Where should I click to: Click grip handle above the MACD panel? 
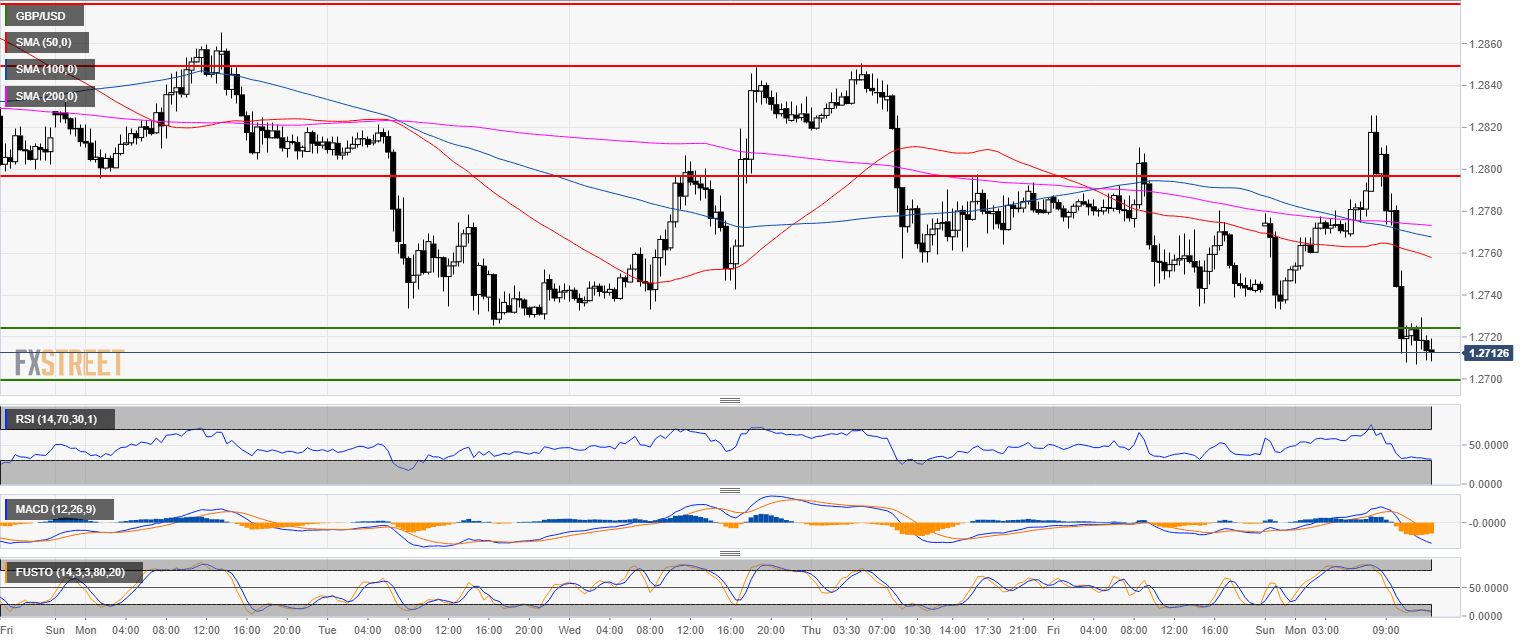click(x=730, y=490)
